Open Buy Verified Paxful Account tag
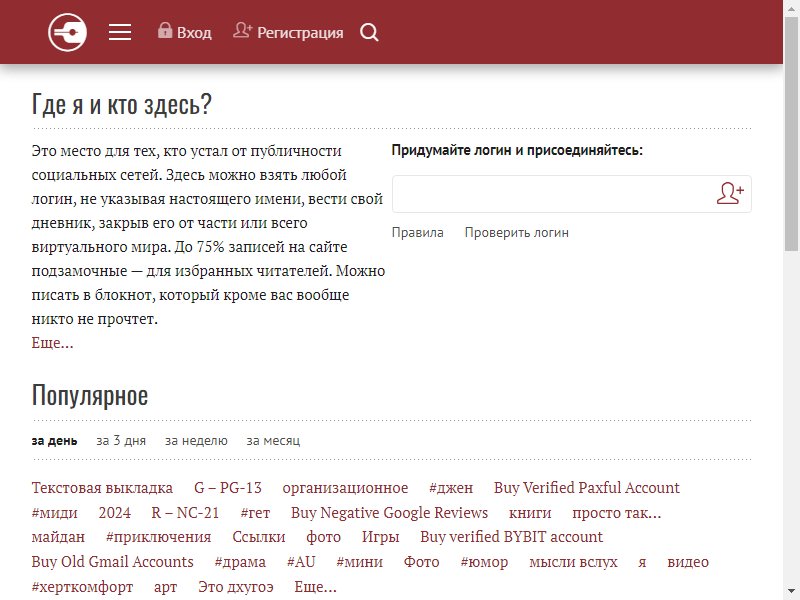 (x=587, y=488)
